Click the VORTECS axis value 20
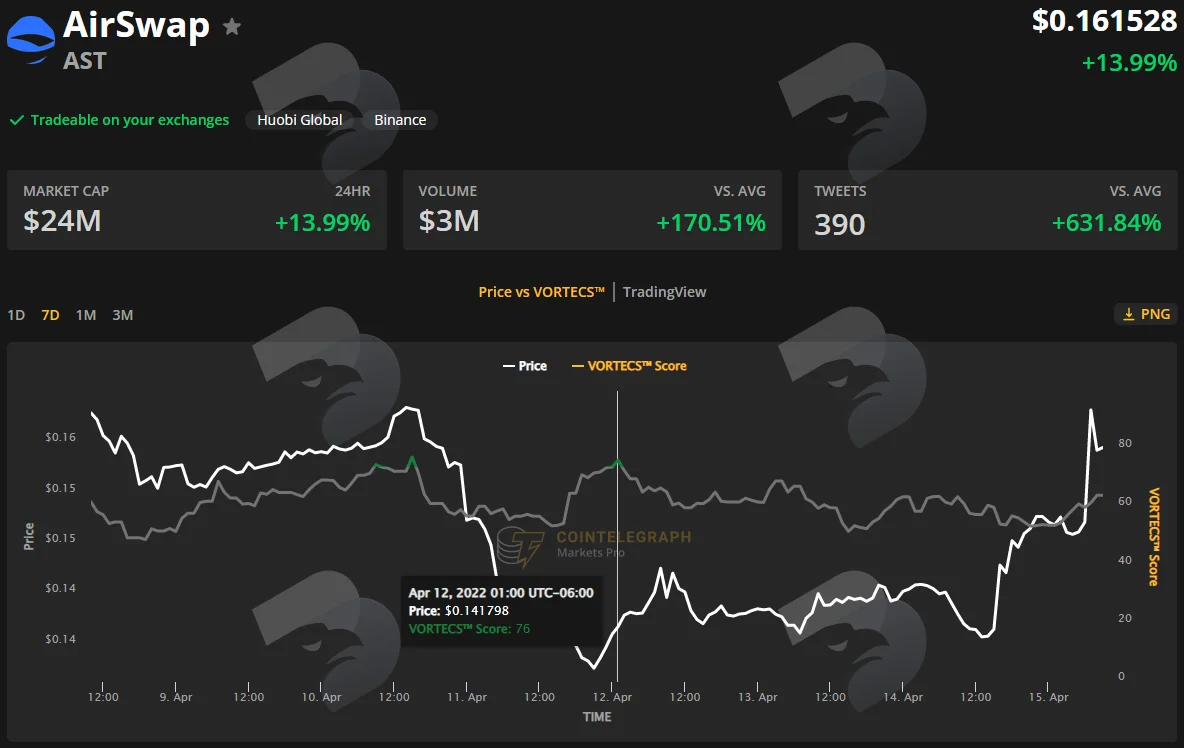1184x748 pixels. pos(1125,618)
